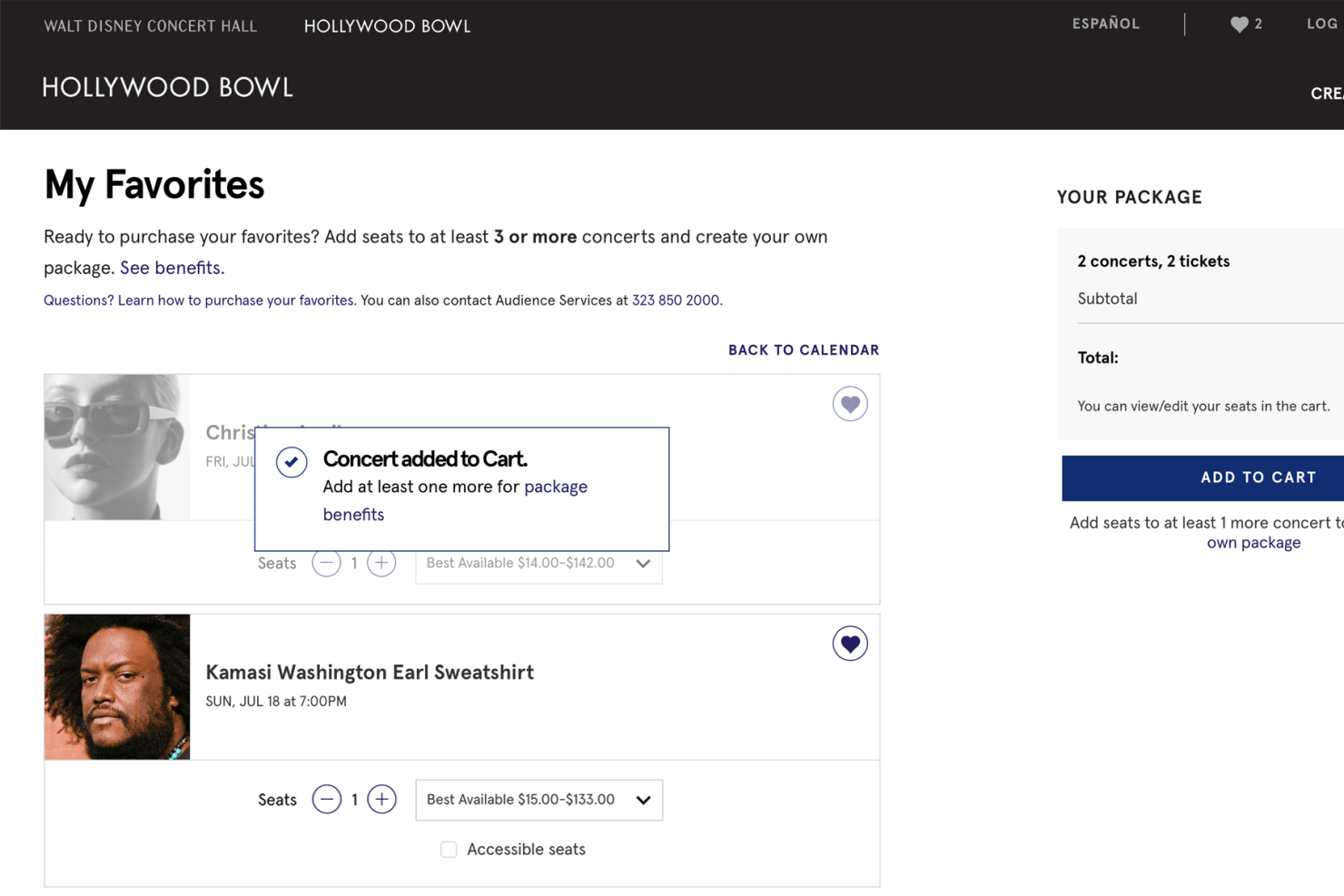Increase seats for the Friday concert

[x=381, y=563]
